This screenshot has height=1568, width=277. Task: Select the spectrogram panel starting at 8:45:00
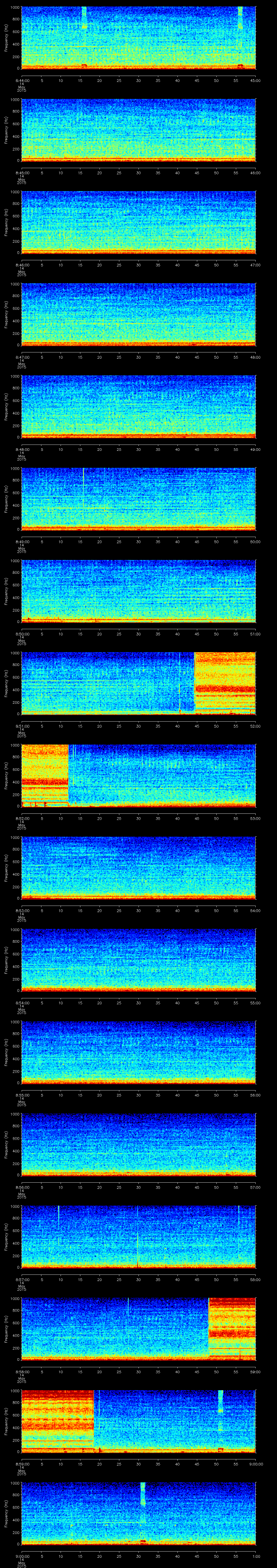(139, 130)
